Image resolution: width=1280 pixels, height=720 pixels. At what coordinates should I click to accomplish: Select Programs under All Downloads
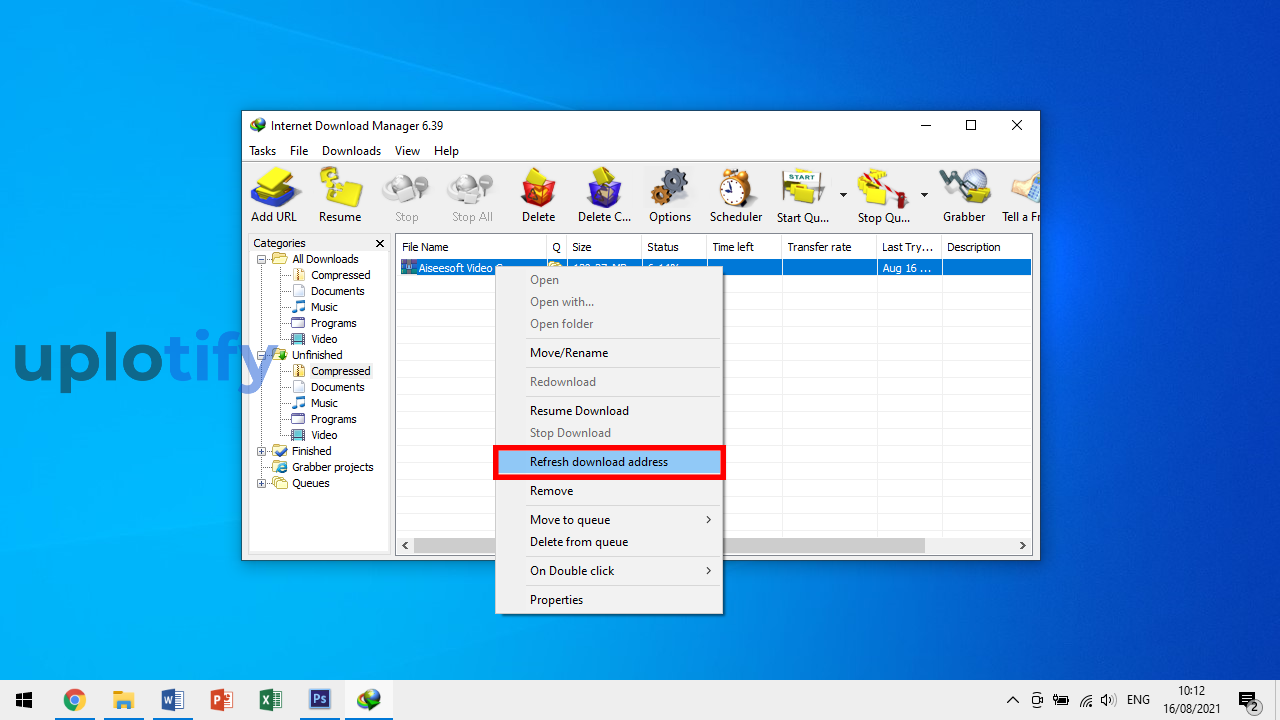333,323
